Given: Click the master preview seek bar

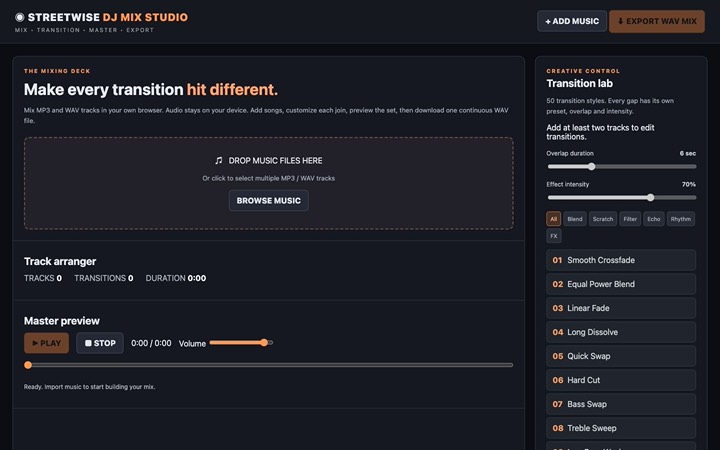Looking at the screenshot, I should [269, 365].
